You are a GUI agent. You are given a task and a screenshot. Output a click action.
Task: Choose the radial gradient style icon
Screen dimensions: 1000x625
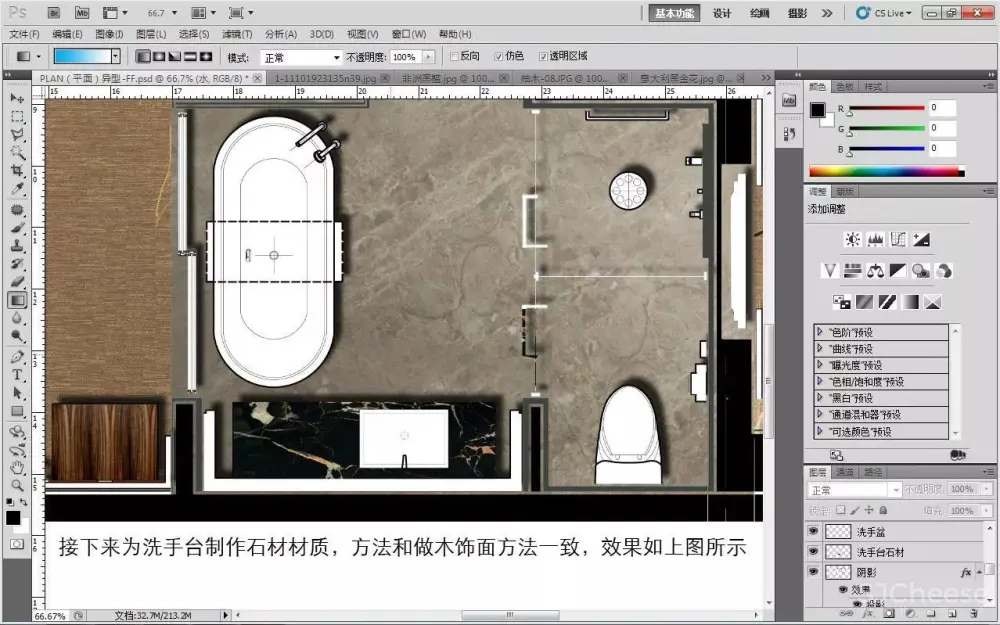pyautogui.click(x=158, y=57)
